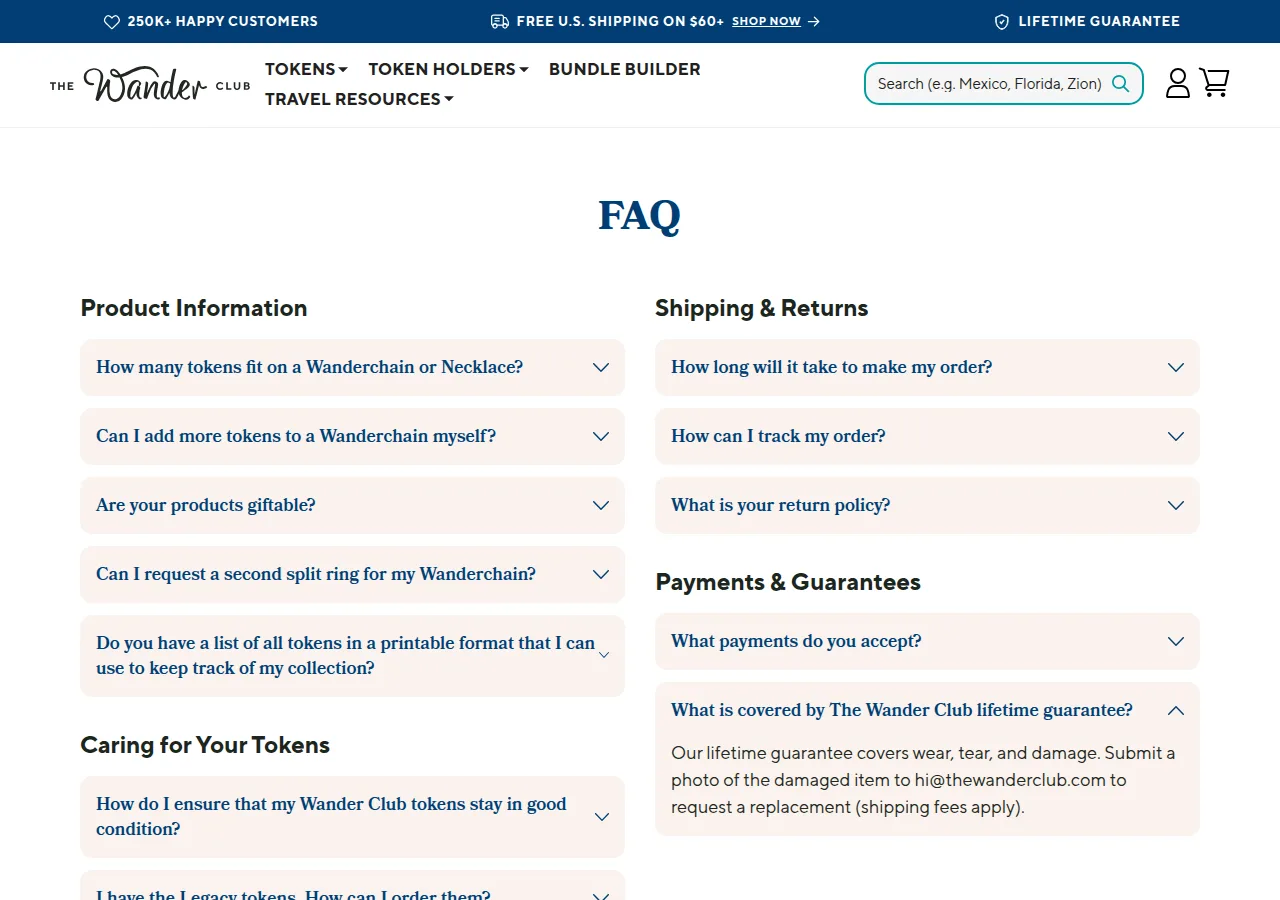Image resolution: width=1280 pixels, height=900 pixels.
Task: Click the 'Lifetime Guarantee' banner text
Action: coord(1099,21)
